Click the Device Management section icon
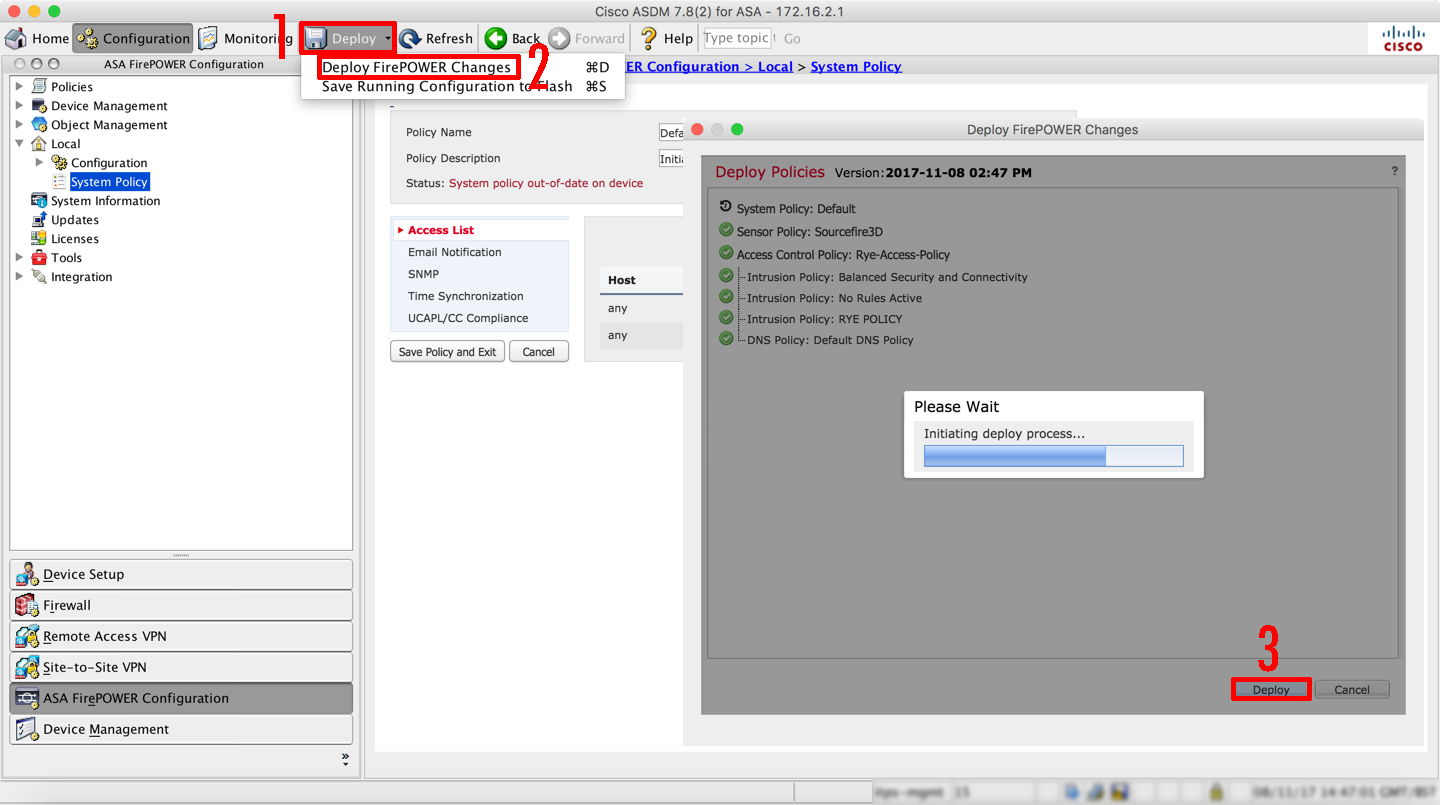This screenshot has width=1440, height=805. (x=27, y=730)
